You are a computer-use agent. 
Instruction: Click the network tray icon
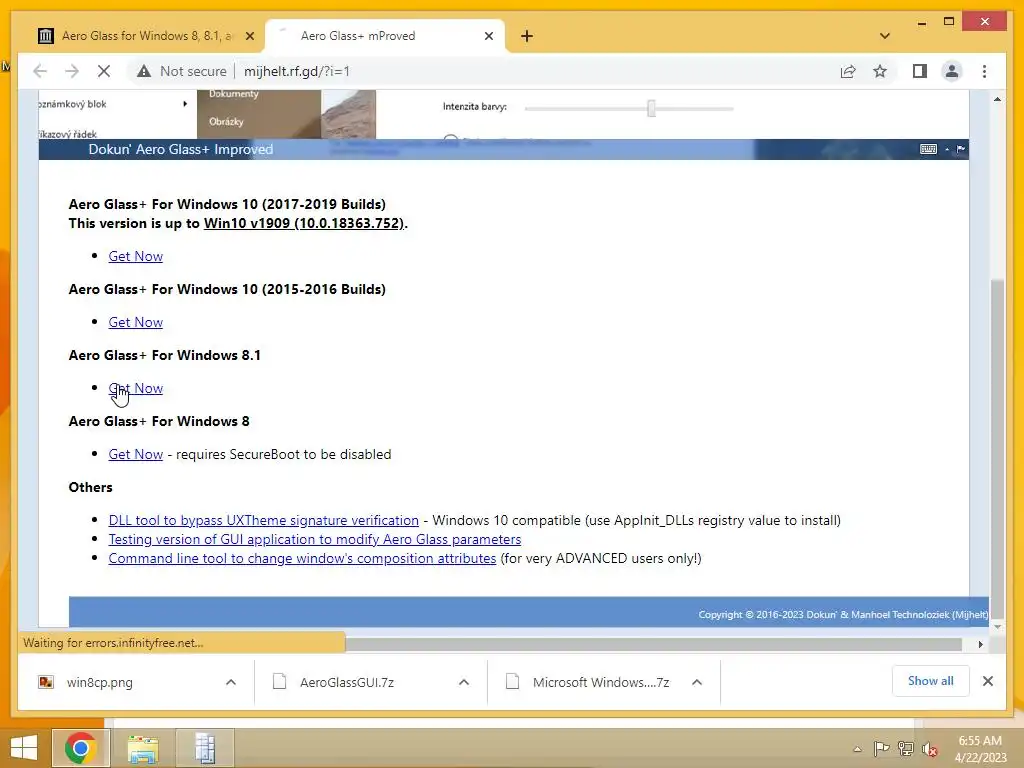point(905,749)
